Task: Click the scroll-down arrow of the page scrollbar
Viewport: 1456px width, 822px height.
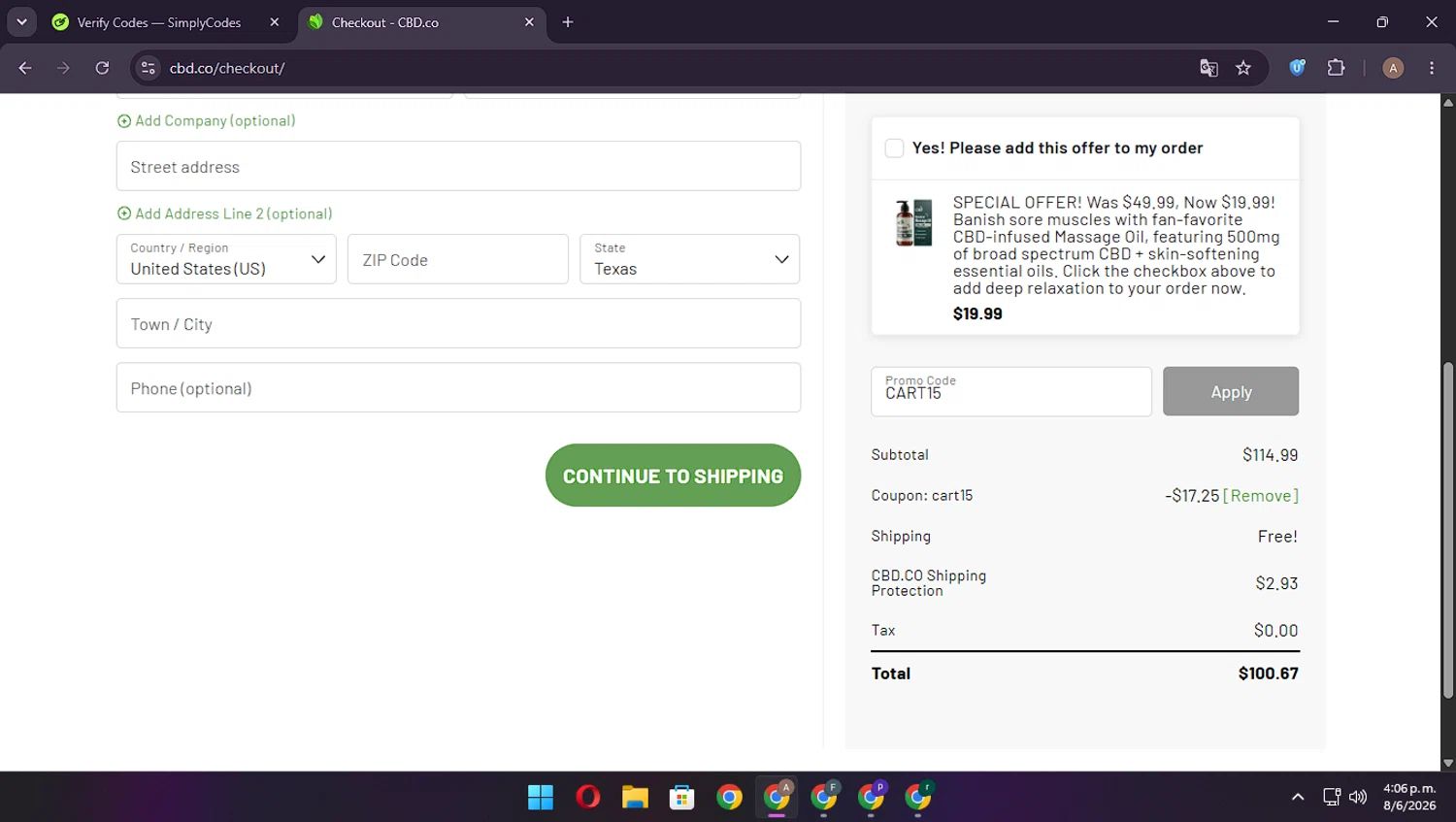Action: [x=1448, y=764]
